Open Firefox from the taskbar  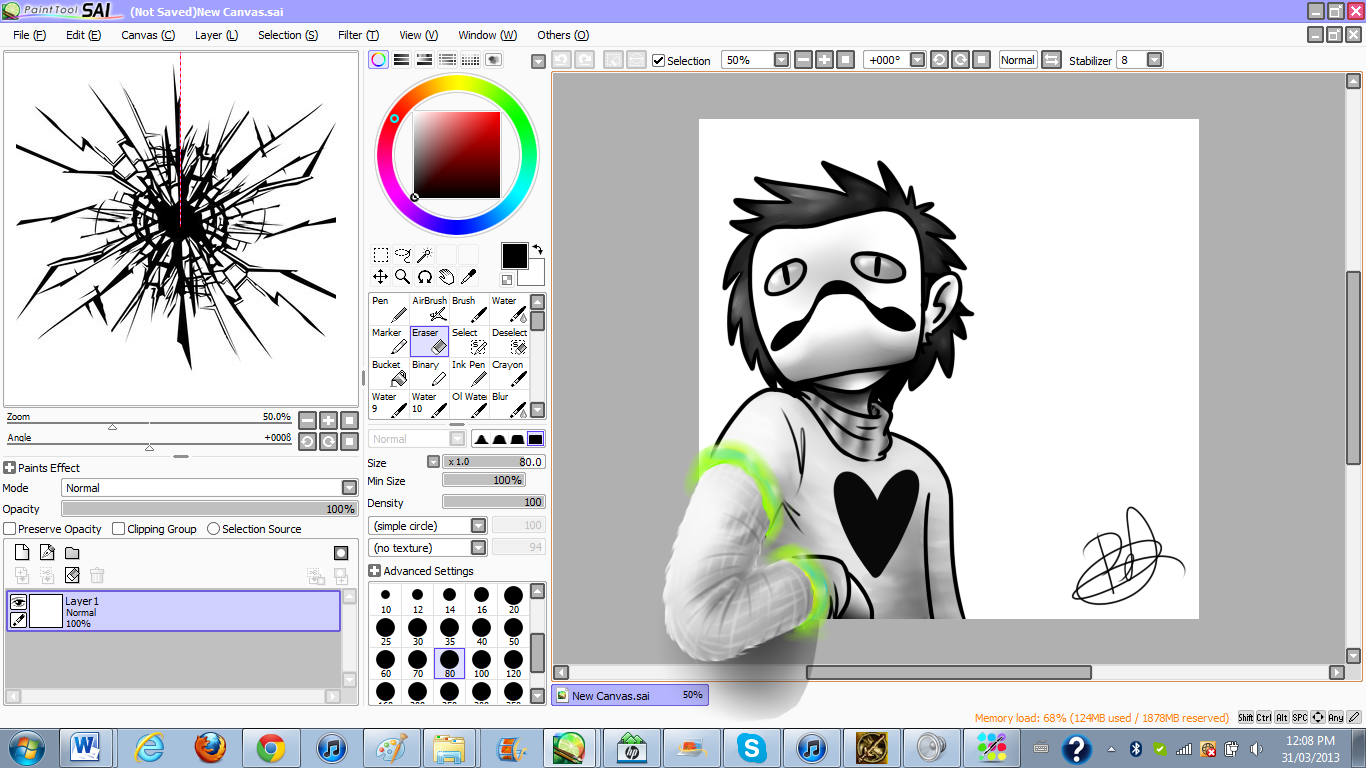click(210, 748)
